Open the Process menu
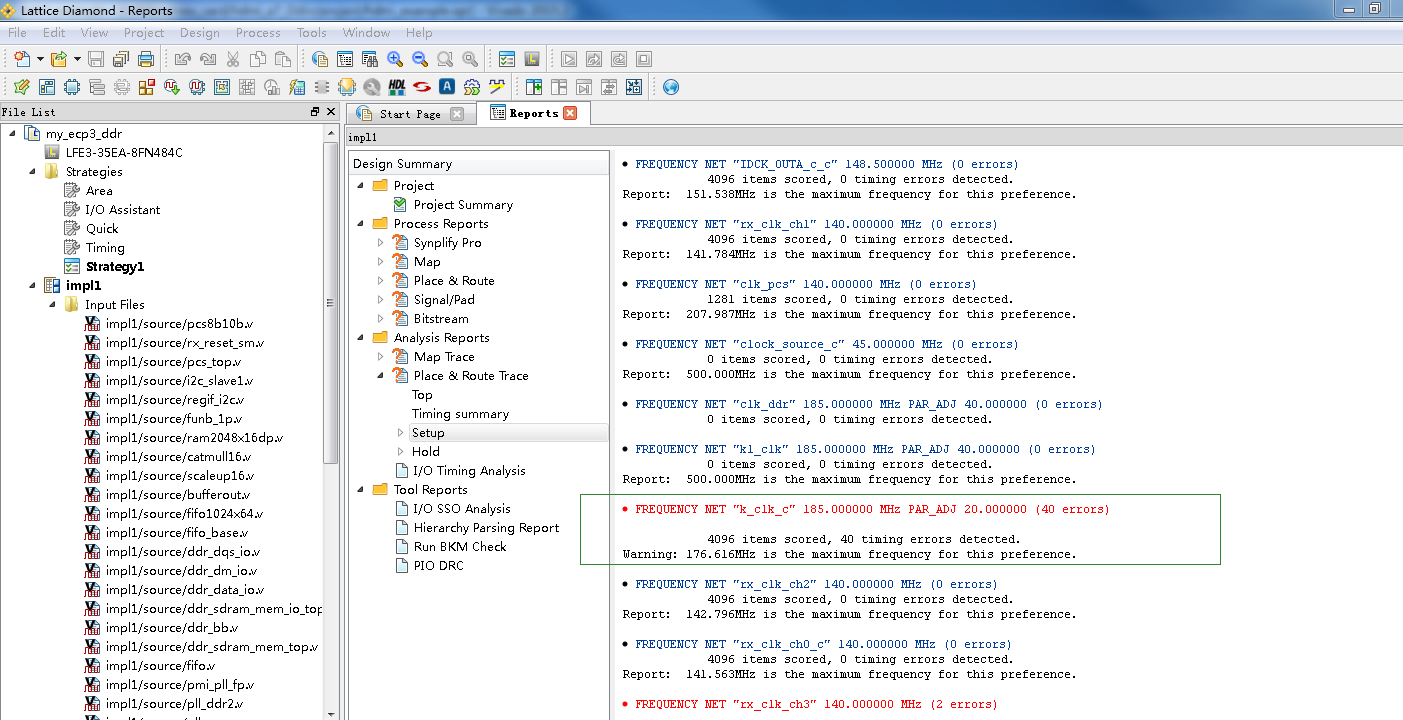1403x720 pixels. click(x=258, y=33)
